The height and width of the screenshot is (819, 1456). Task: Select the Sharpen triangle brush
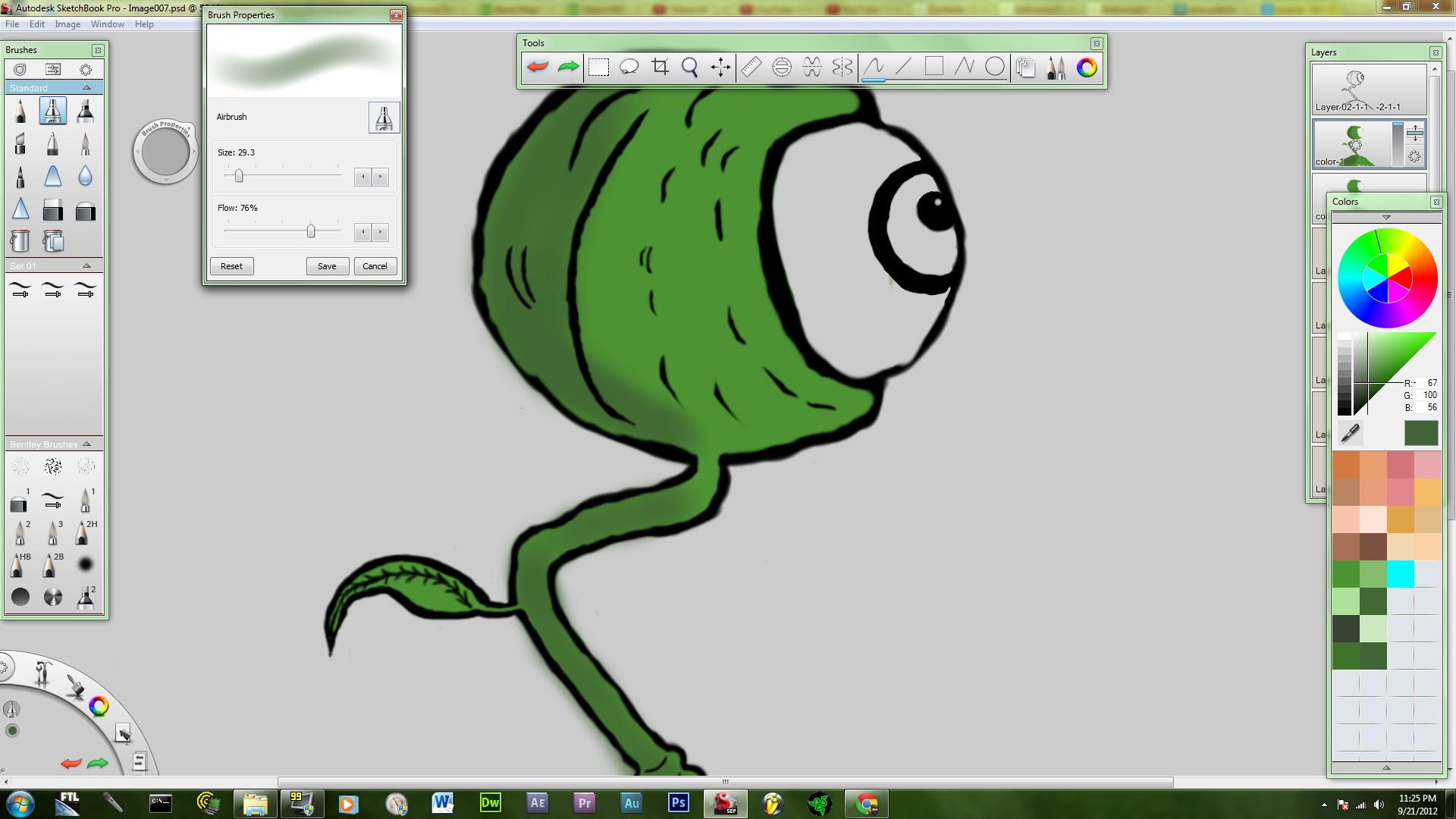click(x=20, y=209)
